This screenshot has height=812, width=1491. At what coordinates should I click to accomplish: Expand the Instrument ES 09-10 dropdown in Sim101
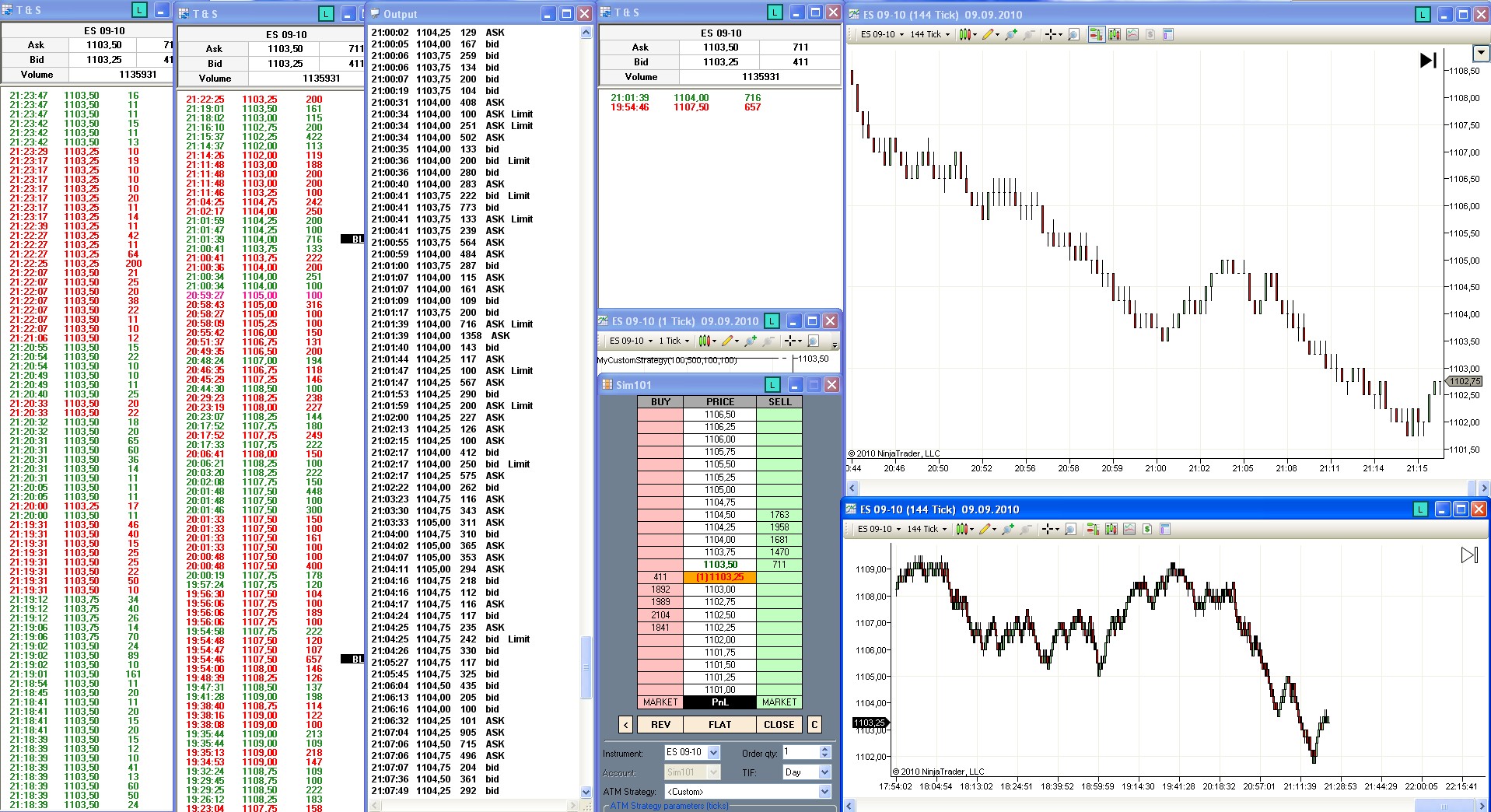point(714,752)
